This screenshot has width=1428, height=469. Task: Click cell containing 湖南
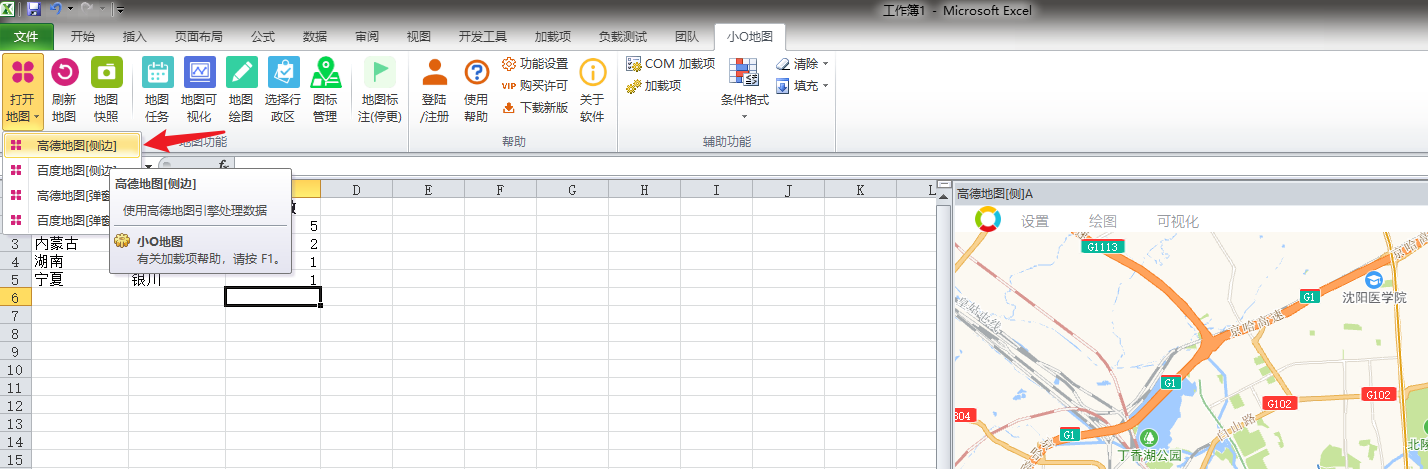click(80, 262)
